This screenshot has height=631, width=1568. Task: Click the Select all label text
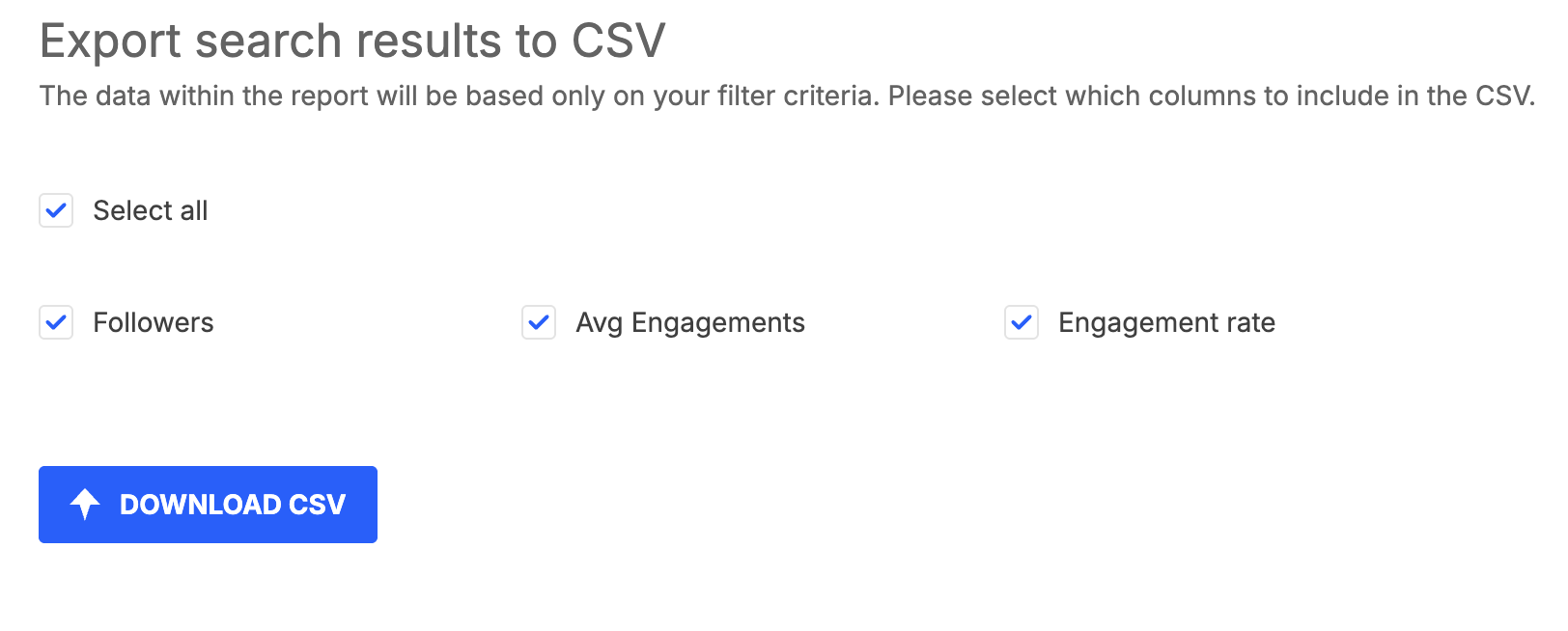point(151,210)
